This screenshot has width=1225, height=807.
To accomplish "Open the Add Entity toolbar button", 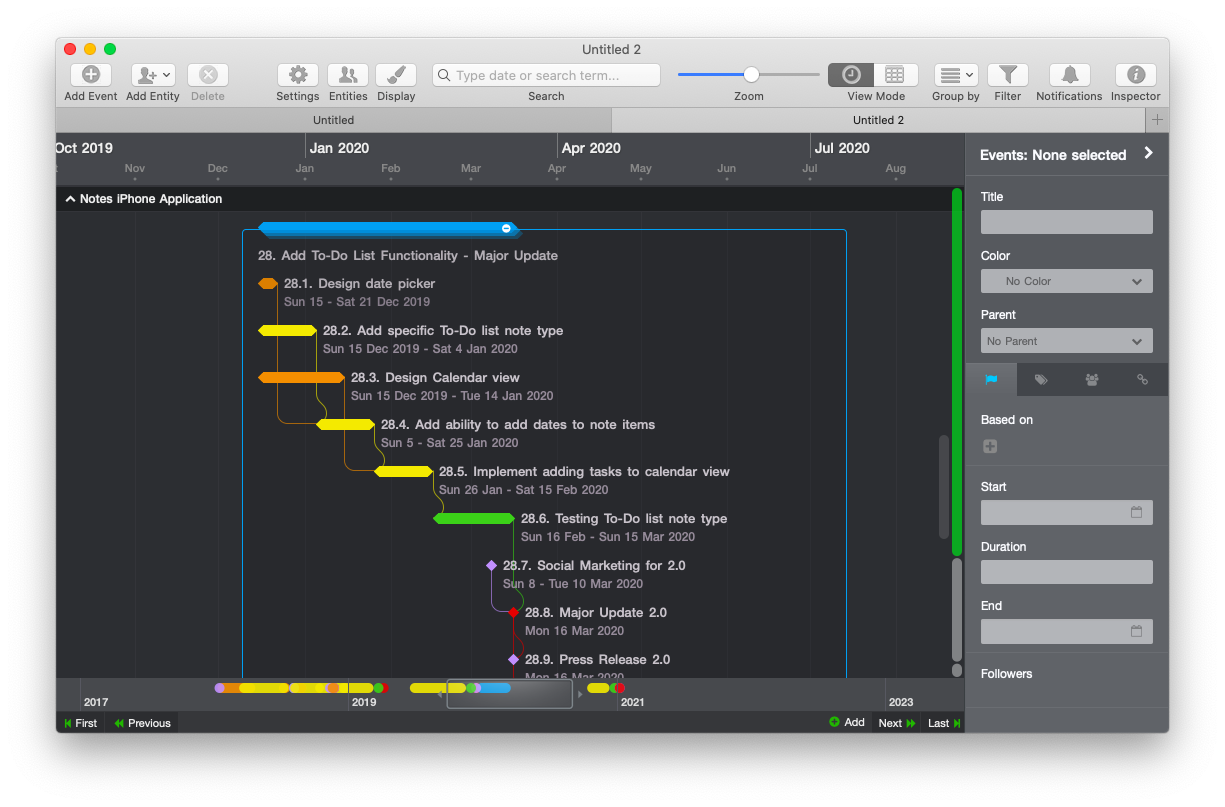I will (x=152, y=75).
